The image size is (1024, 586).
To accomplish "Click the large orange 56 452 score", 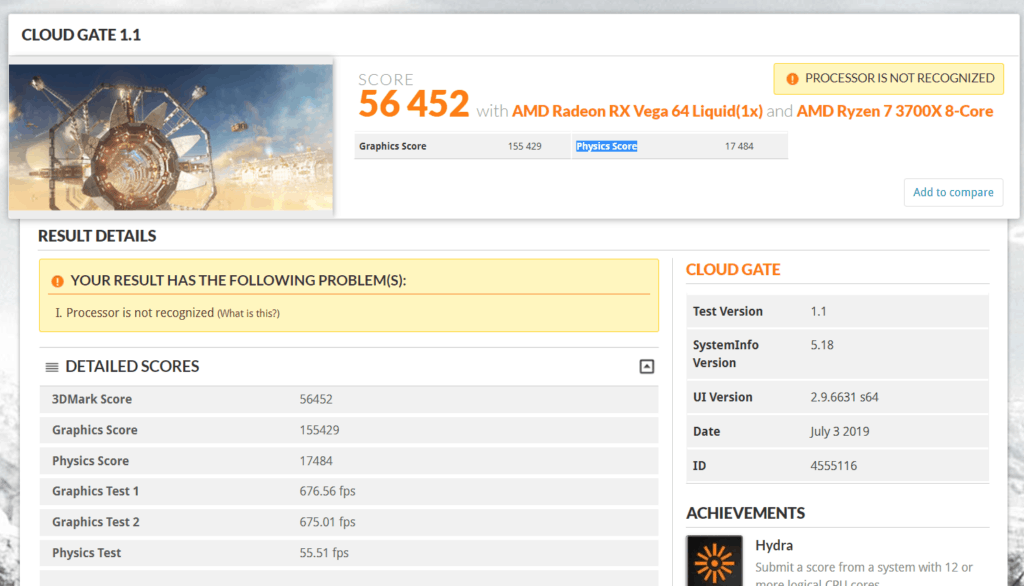I will (x=414, y=104).
